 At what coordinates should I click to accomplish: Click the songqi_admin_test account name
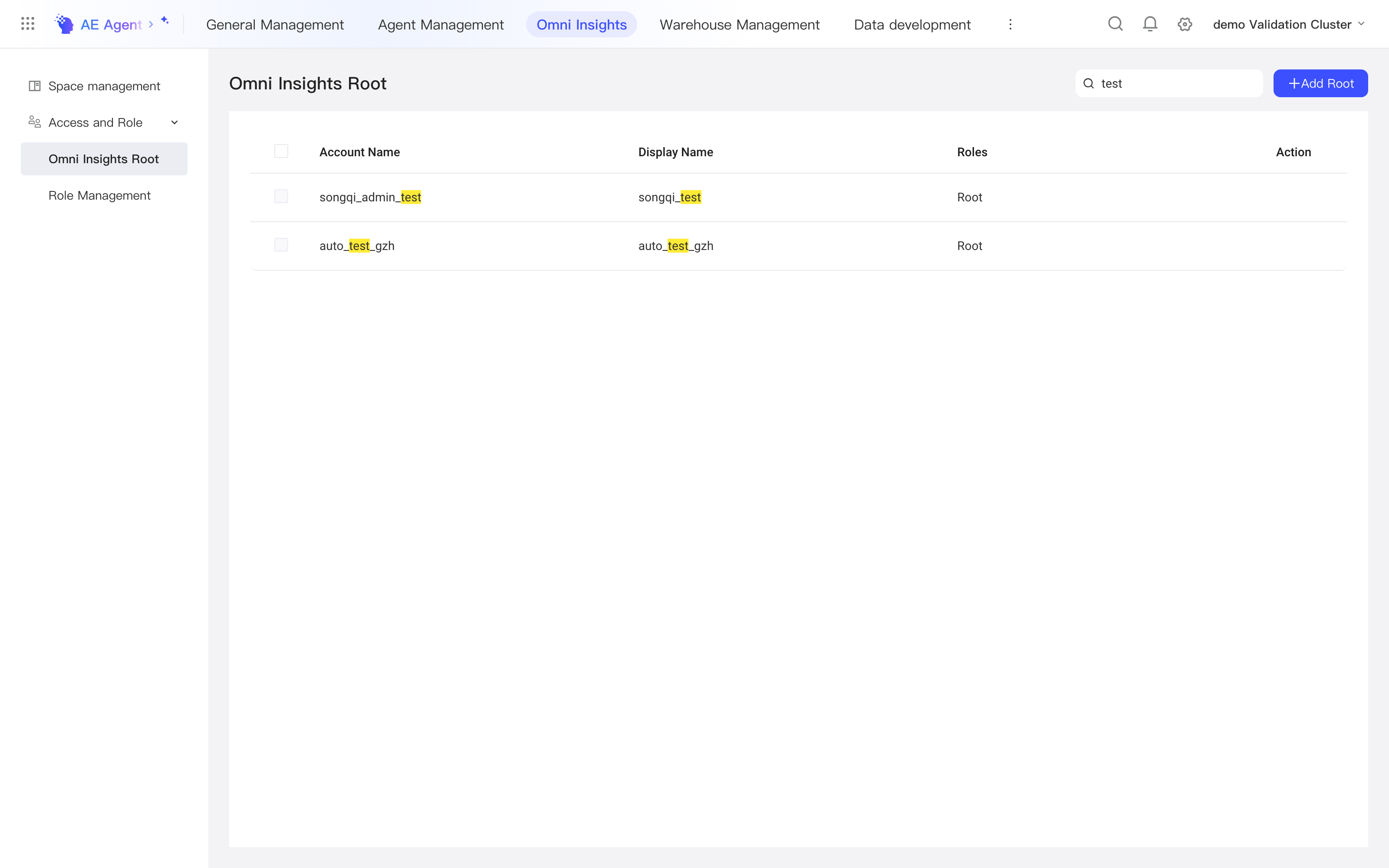370,197
